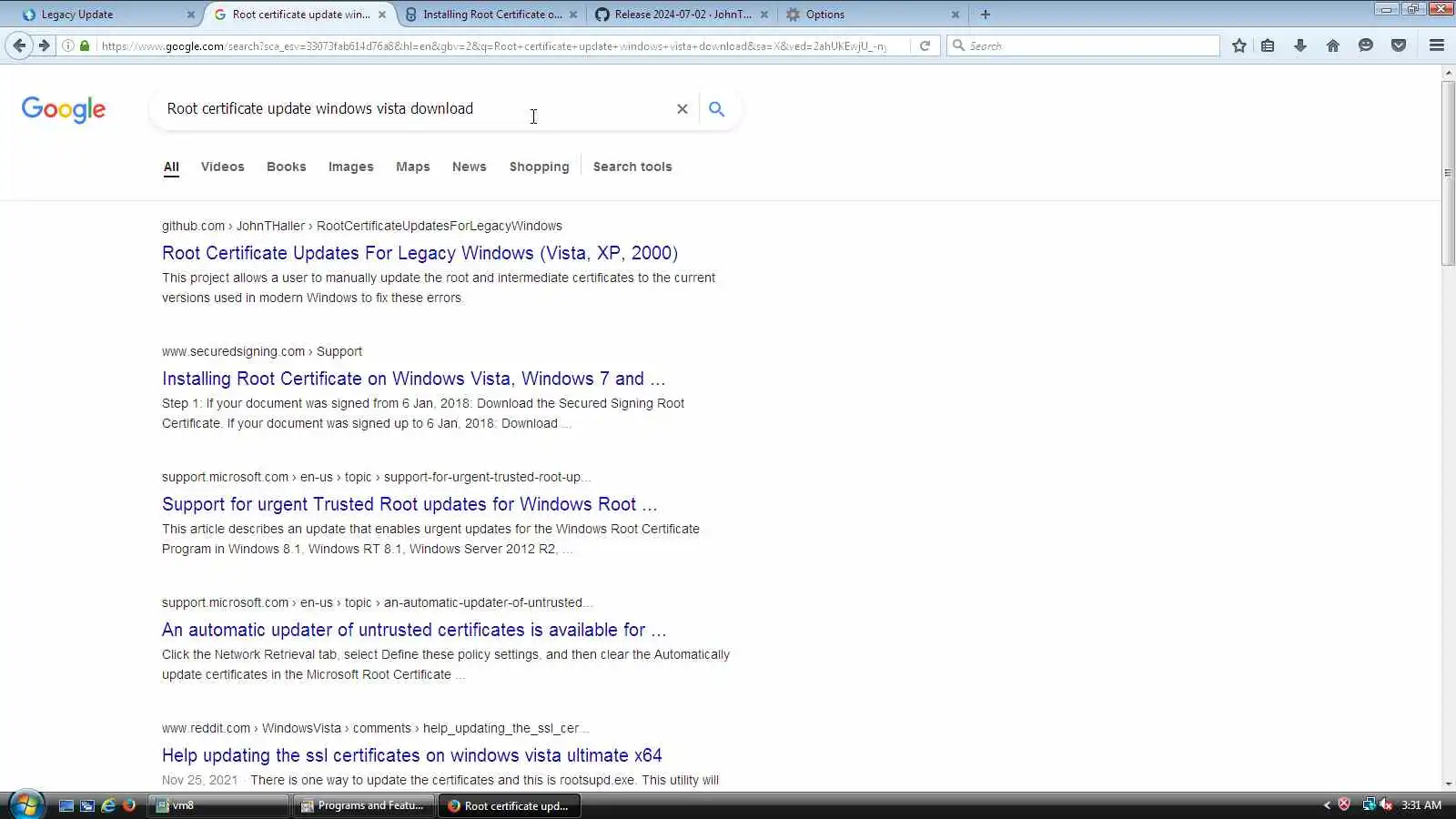Click the page vertical scrollbar thumb
This screenshot has width=1456, height=819.
[x=1448, y=173]
